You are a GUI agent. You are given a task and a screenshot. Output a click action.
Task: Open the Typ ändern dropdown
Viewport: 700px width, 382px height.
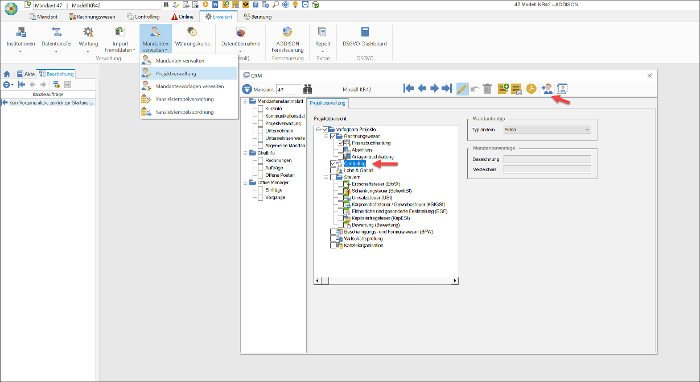pyautogui.click(x=547, y=129)
